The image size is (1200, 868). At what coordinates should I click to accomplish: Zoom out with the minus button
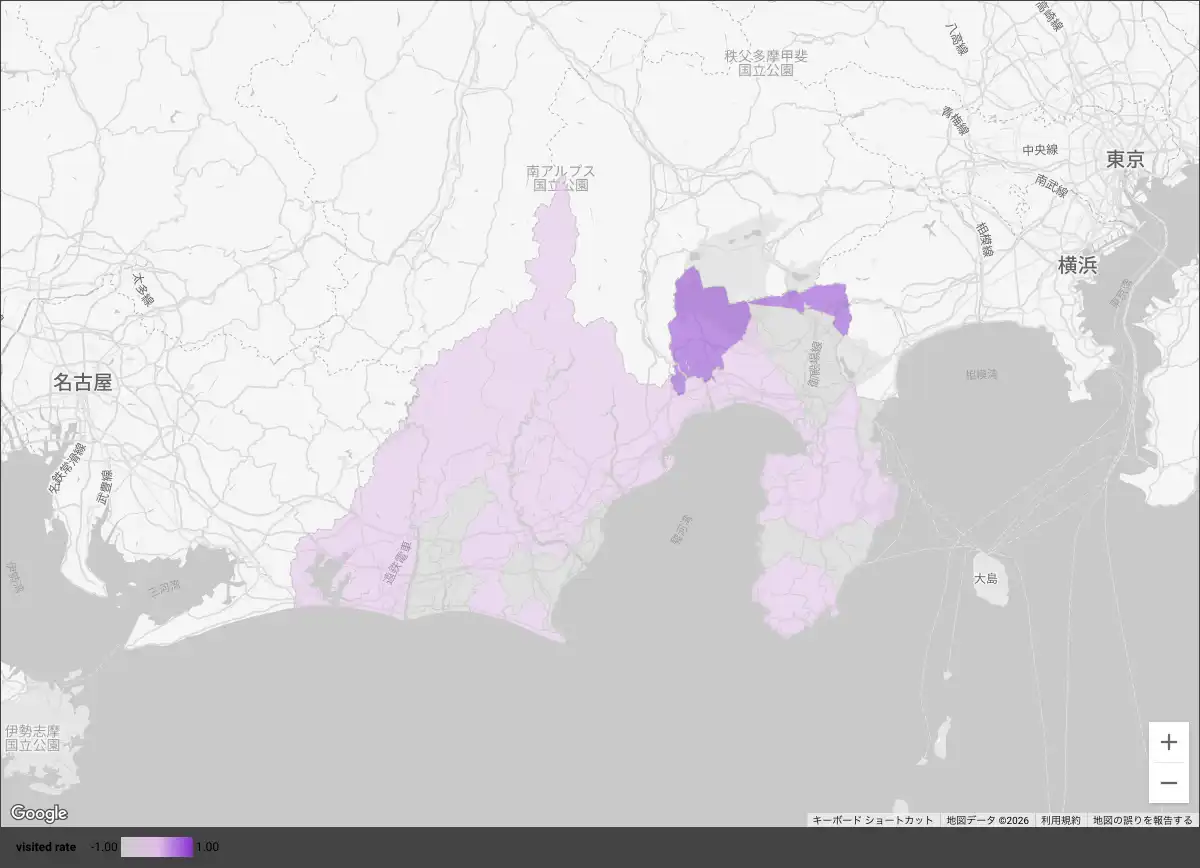coord(1169,782)
